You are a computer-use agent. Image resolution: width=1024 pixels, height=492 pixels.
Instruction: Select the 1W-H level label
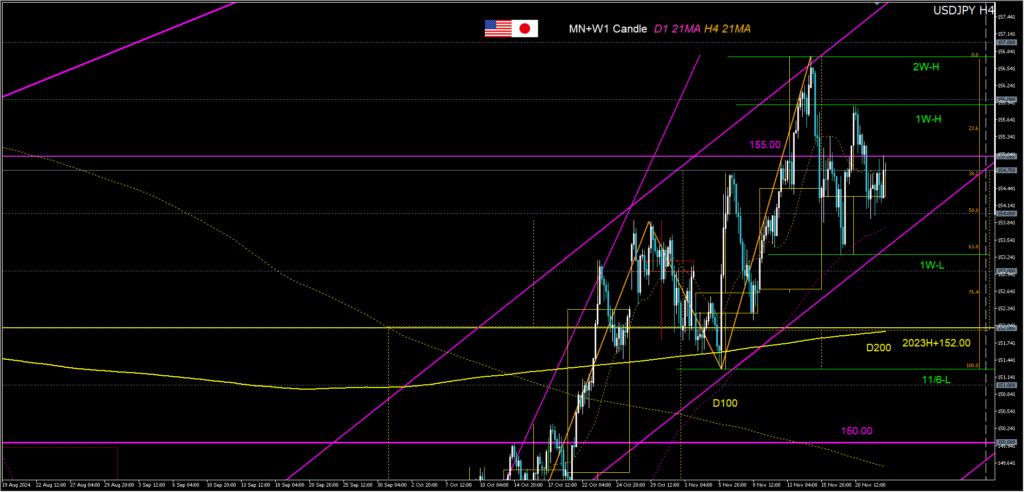click(929, 119)
